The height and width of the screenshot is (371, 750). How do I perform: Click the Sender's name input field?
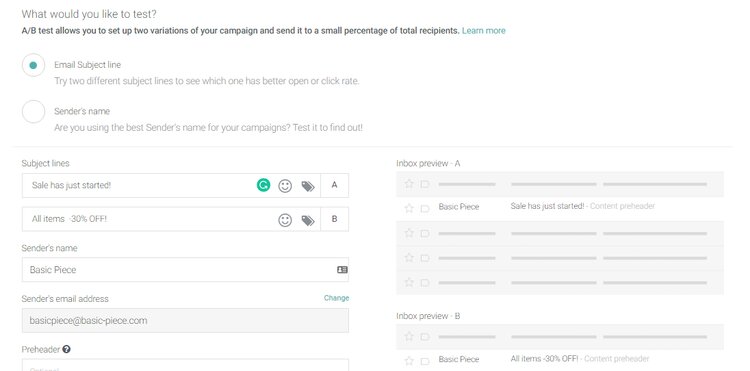click(x=185, y=270)
